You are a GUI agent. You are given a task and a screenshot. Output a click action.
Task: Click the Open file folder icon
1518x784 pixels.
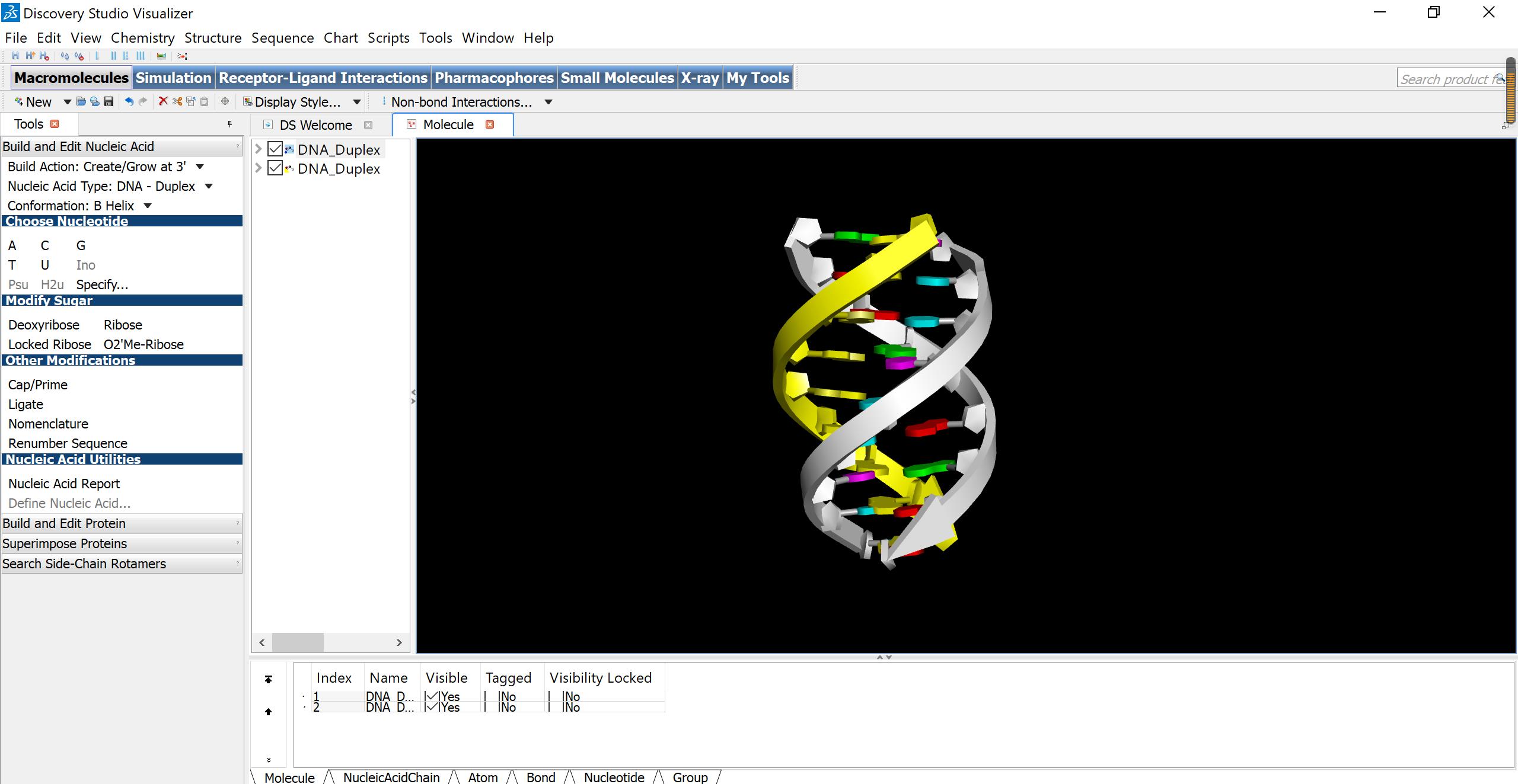pyautogui.click(x=81, y=101)
